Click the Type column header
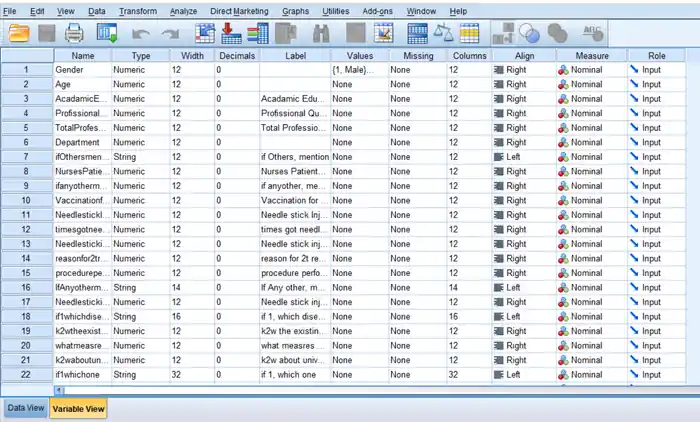700x422 pixels. click(x=141, y=56)
